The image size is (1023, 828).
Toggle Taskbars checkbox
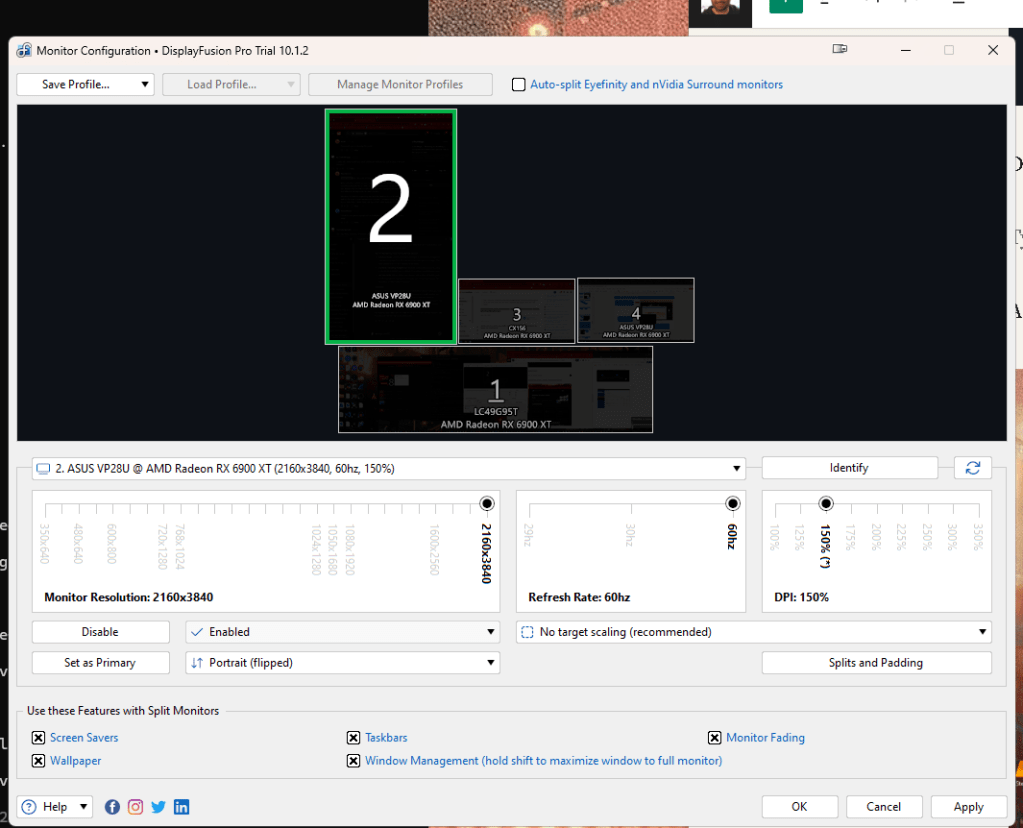(x=354, y=737)
